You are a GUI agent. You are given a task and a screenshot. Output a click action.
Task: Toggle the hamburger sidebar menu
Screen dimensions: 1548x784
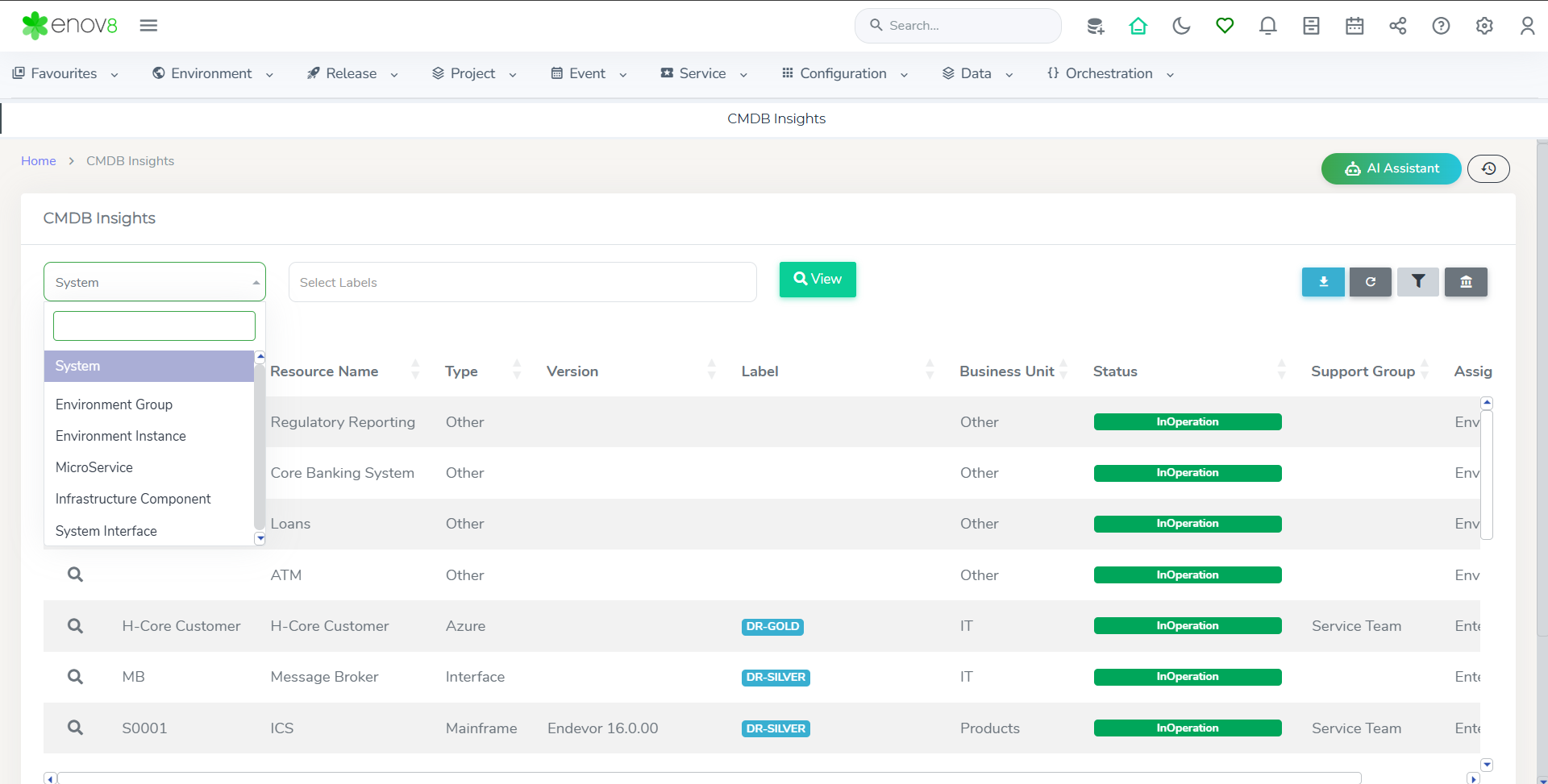[x=148, y=26]
